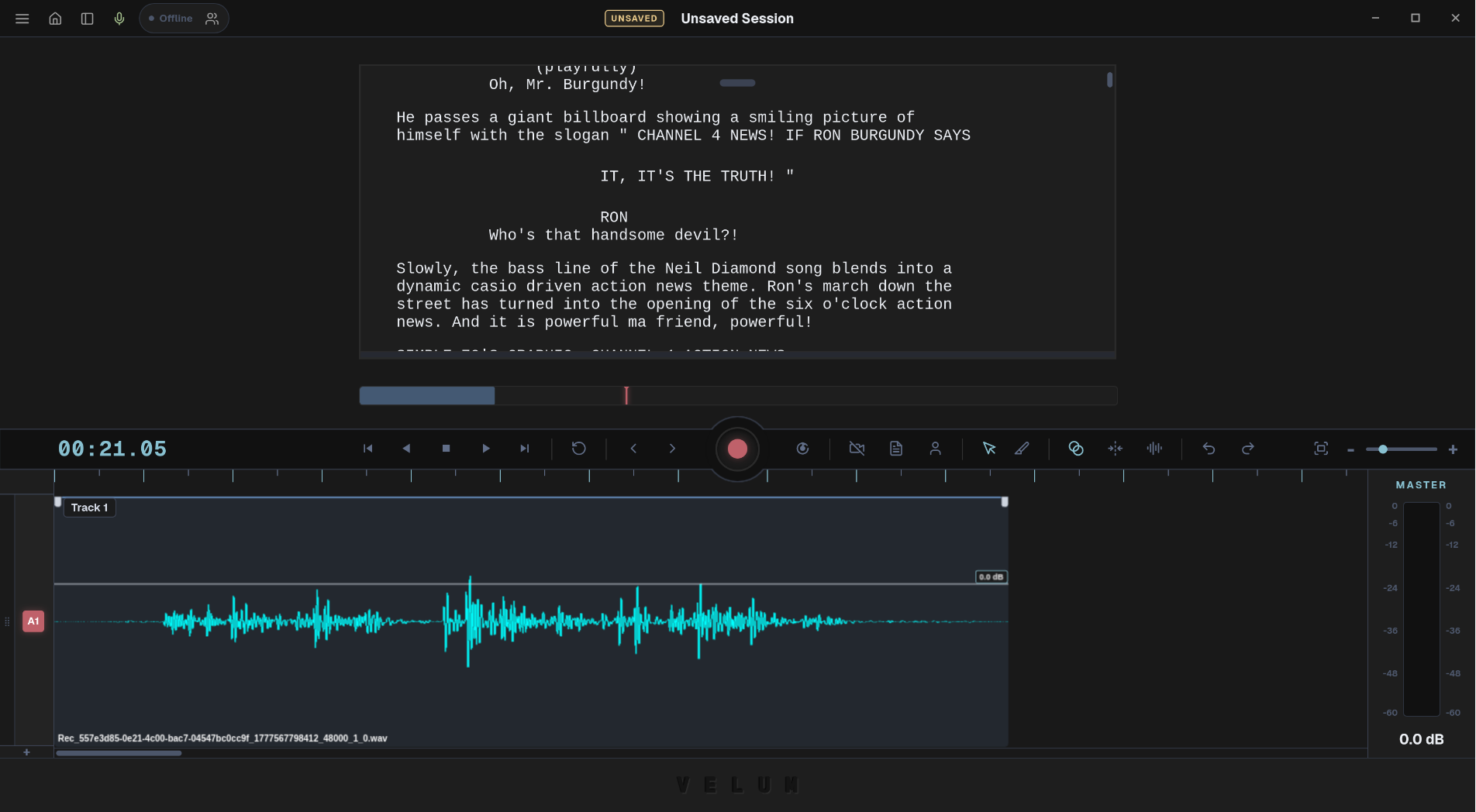Redo the last action
1476x812 pixels.
click(1248, 449)
